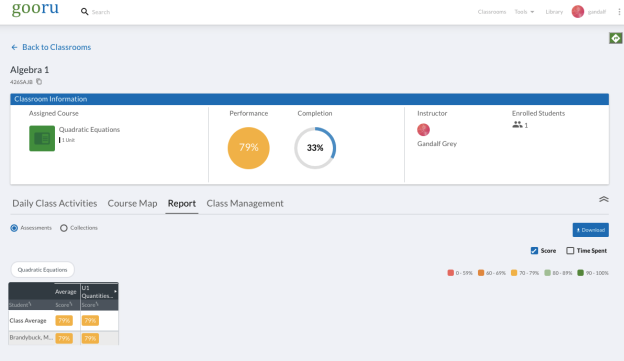Click the Gandalf Grey instructor name
624x361 pixels.
[437, 144]
